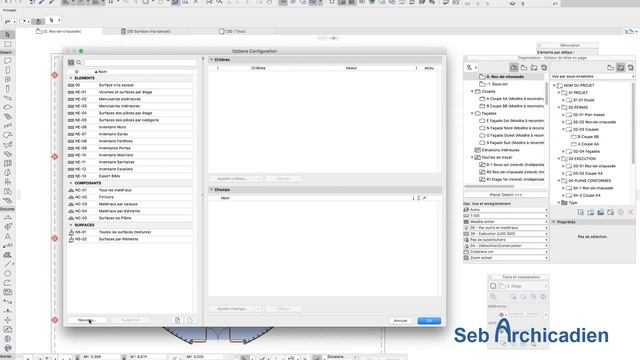Select scheme NE-09 Inventaires Portes
The width and height of the screenshot is (640, 360).
(x=130, y=148)
